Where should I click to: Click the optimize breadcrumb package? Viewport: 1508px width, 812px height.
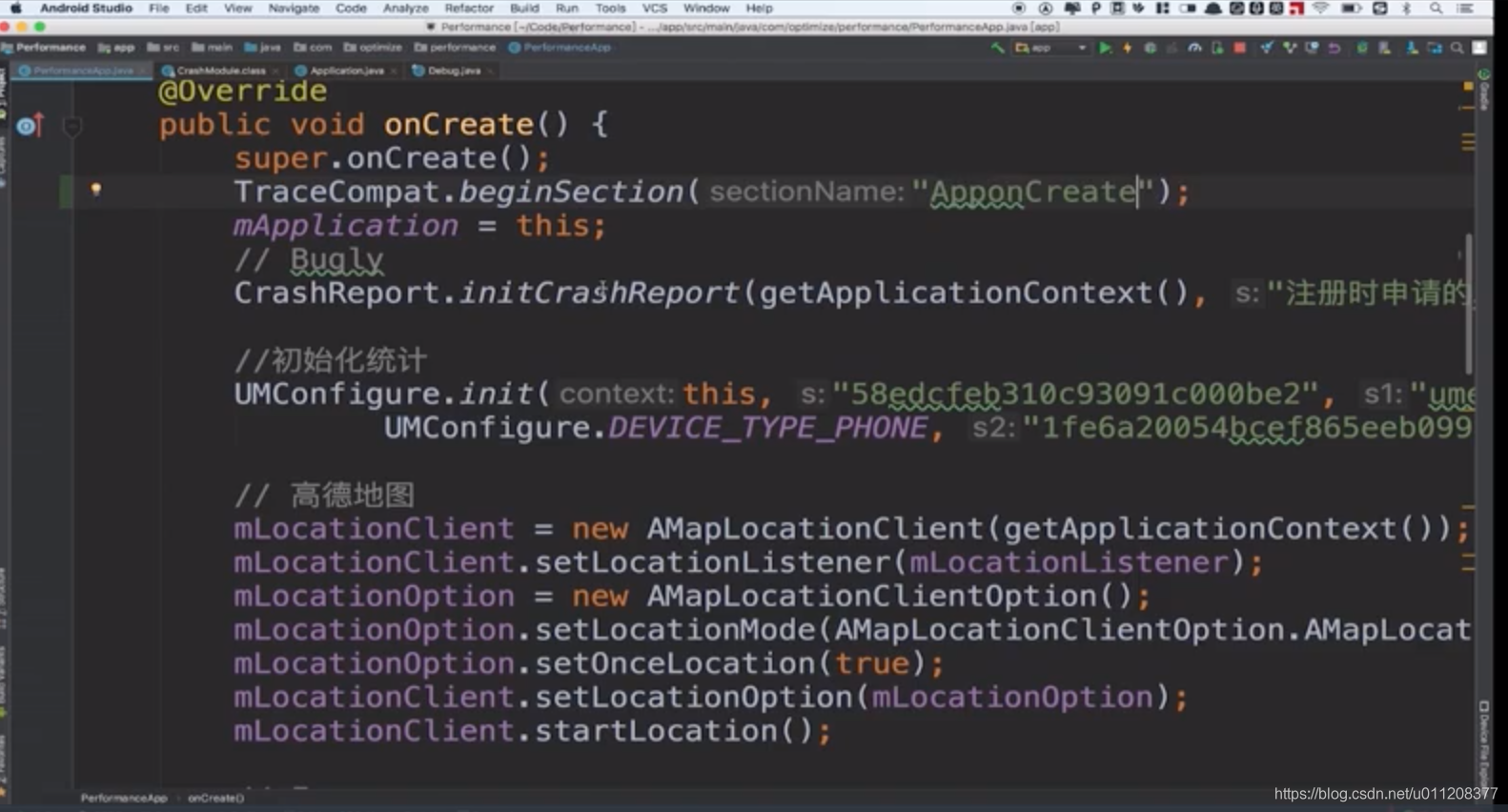373,47
